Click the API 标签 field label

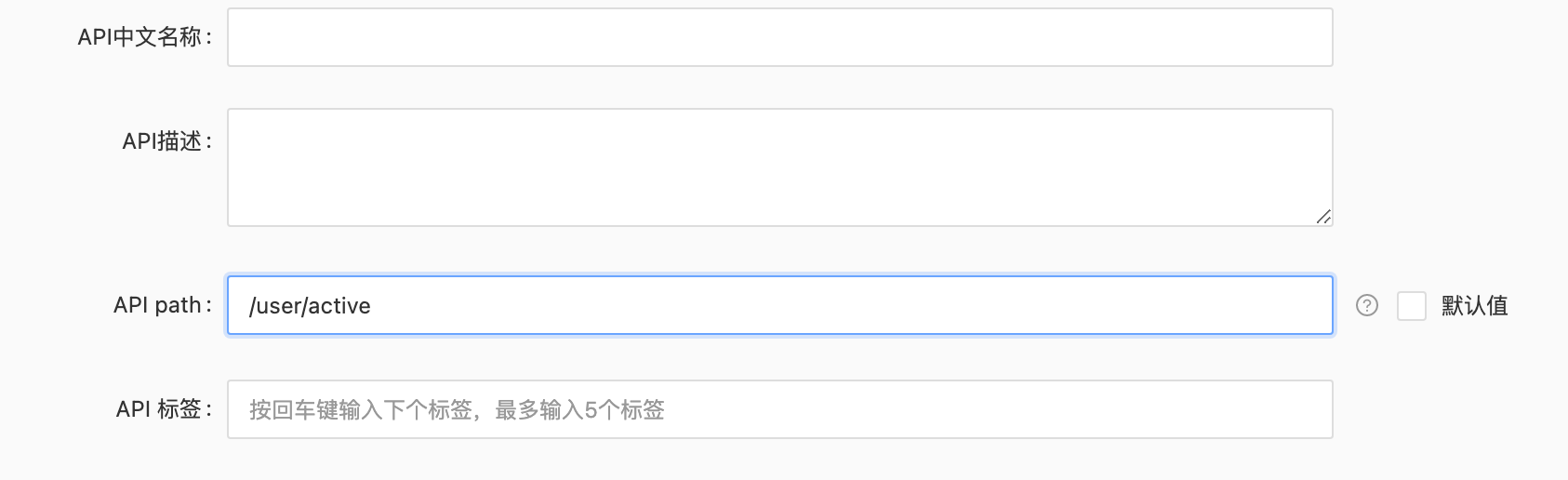(x=165, y=409)
